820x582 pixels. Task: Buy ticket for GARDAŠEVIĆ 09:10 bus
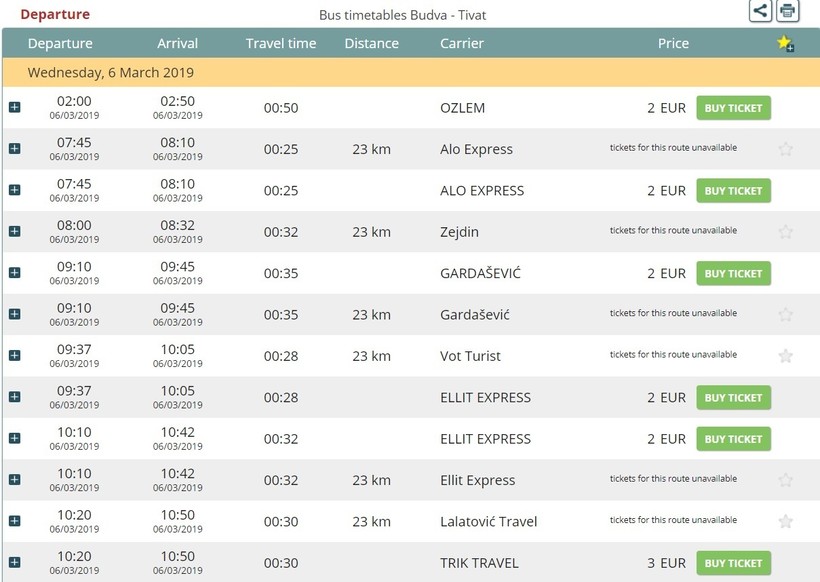click(733, 273)
